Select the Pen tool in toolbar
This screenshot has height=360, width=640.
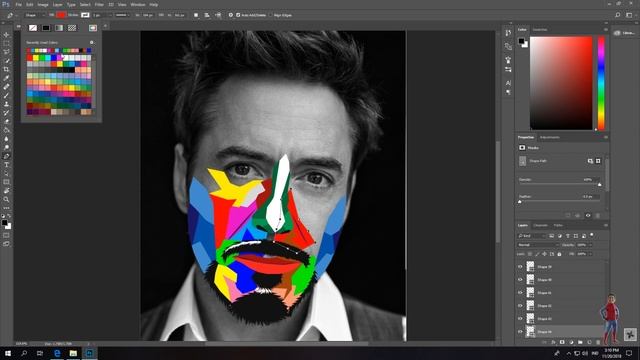[x=6, y=156]
